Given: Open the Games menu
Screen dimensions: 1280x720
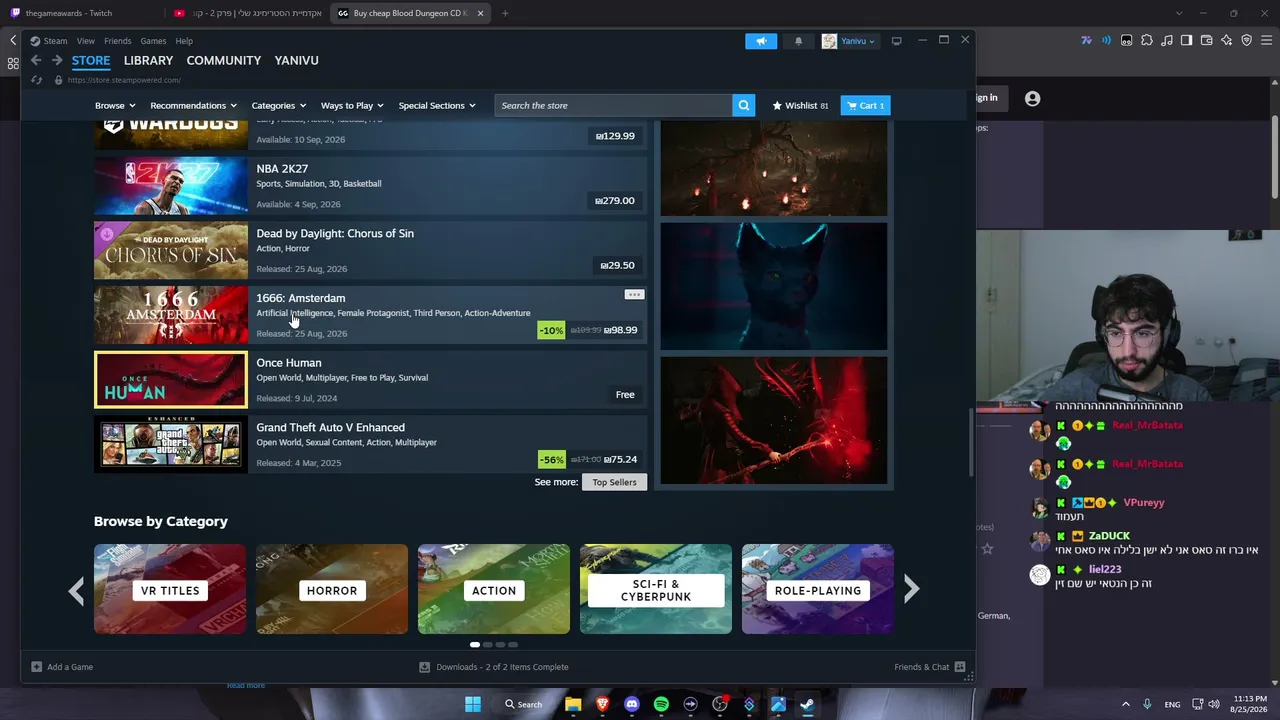Looking at the screenshot, I should (x=153, y=41).
